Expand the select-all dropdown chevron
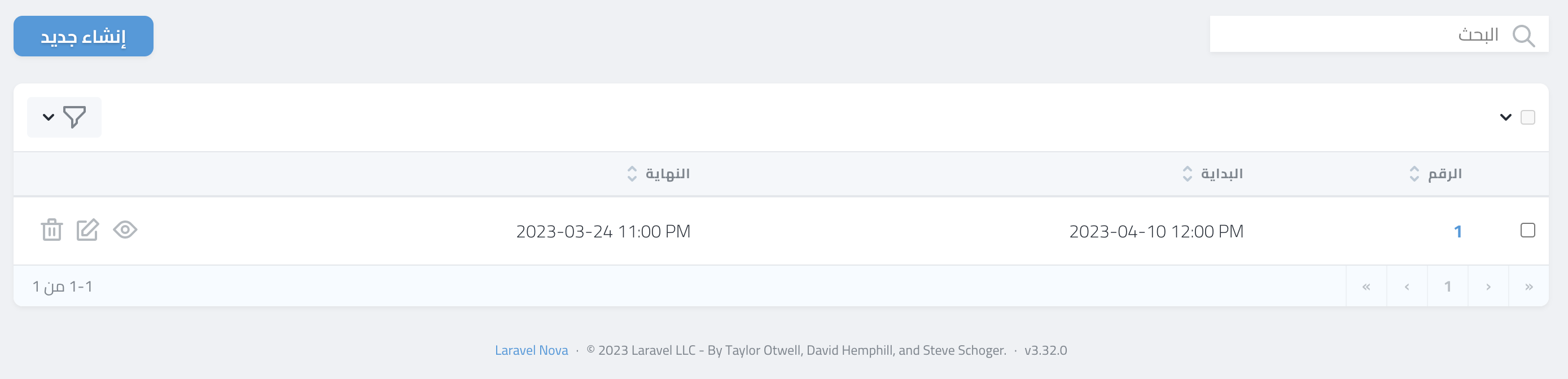This screenshot has height=379, width=1568. (x=1505, y=117)
